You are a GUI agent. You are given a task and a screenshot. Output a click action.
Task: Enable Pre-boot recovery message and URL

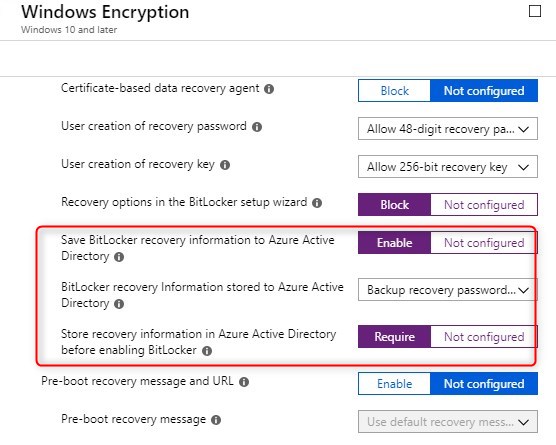point(394,384)
